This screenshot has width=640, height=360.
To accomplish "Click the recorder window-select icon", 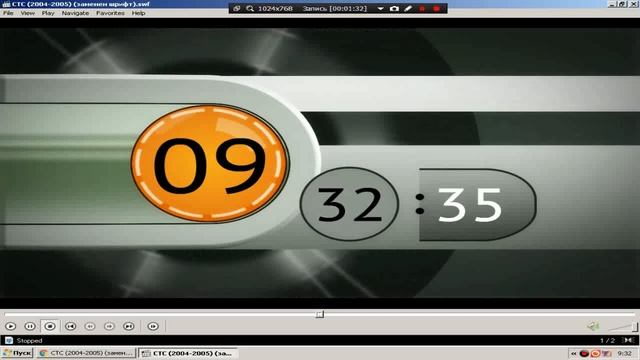I will pos(237,8).
